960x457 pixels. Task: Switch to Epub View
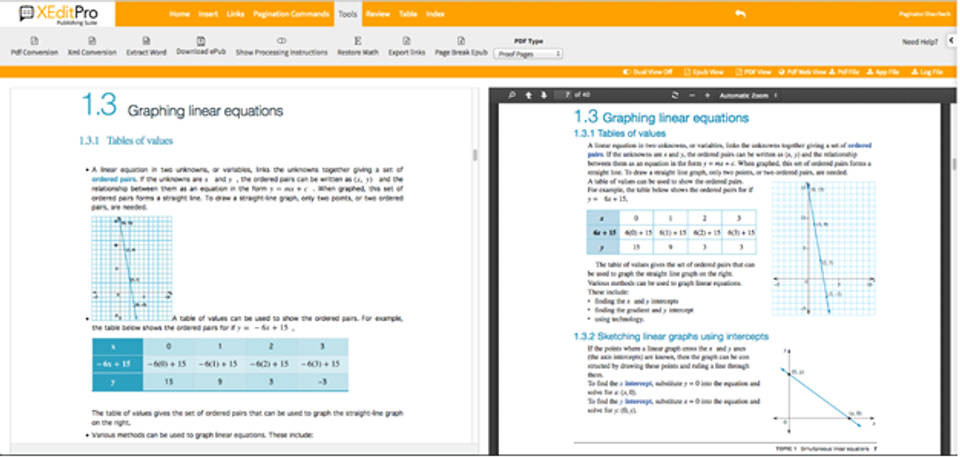coord(706,73)
